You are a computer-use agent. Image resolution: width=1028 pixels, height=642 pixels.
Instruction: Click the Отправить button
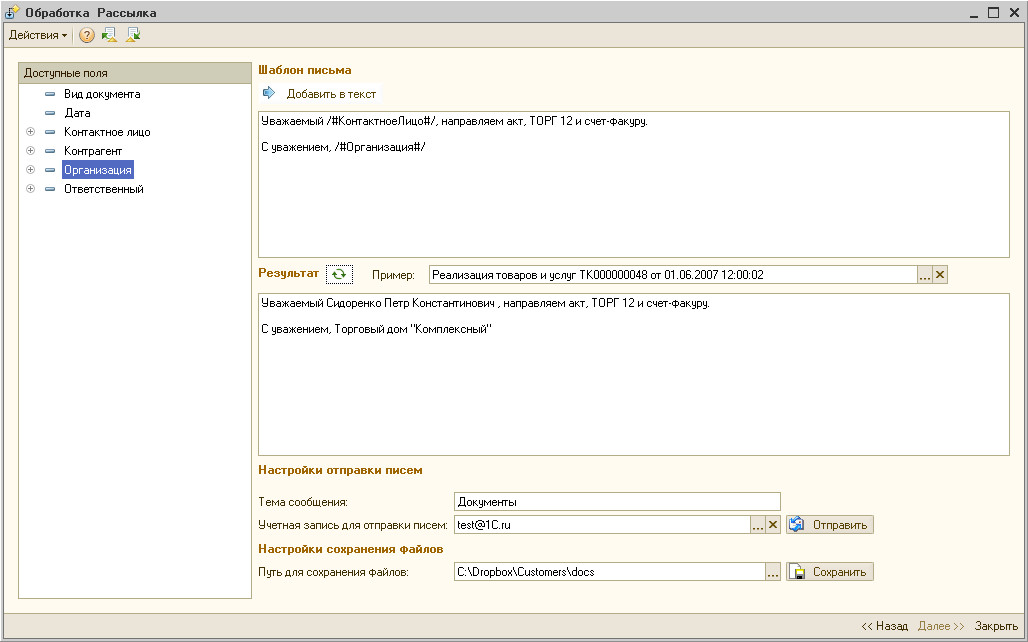coord(830,525)
